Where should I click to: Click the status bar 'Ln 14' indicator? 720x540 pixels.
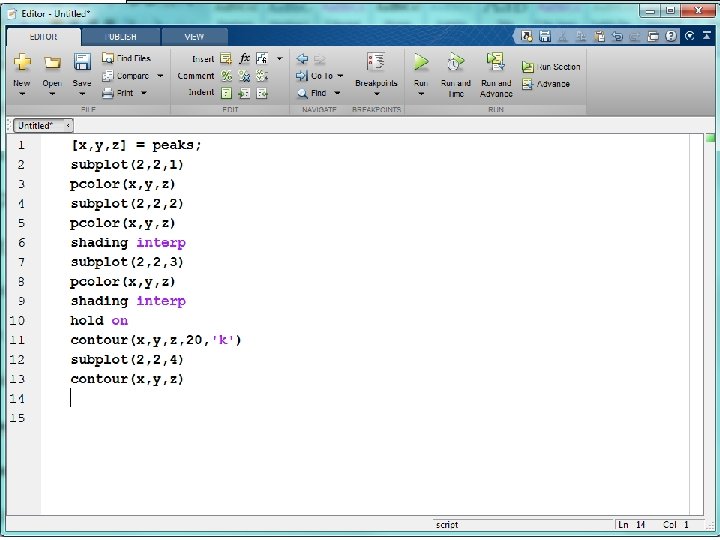click(631, 525)
